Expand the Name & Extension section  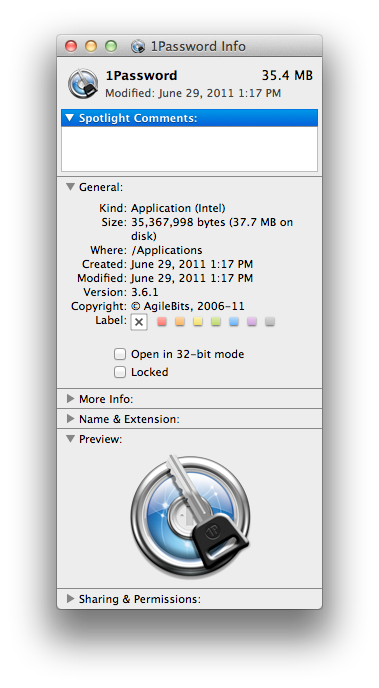pyautogui.click(x=70, y=419)
